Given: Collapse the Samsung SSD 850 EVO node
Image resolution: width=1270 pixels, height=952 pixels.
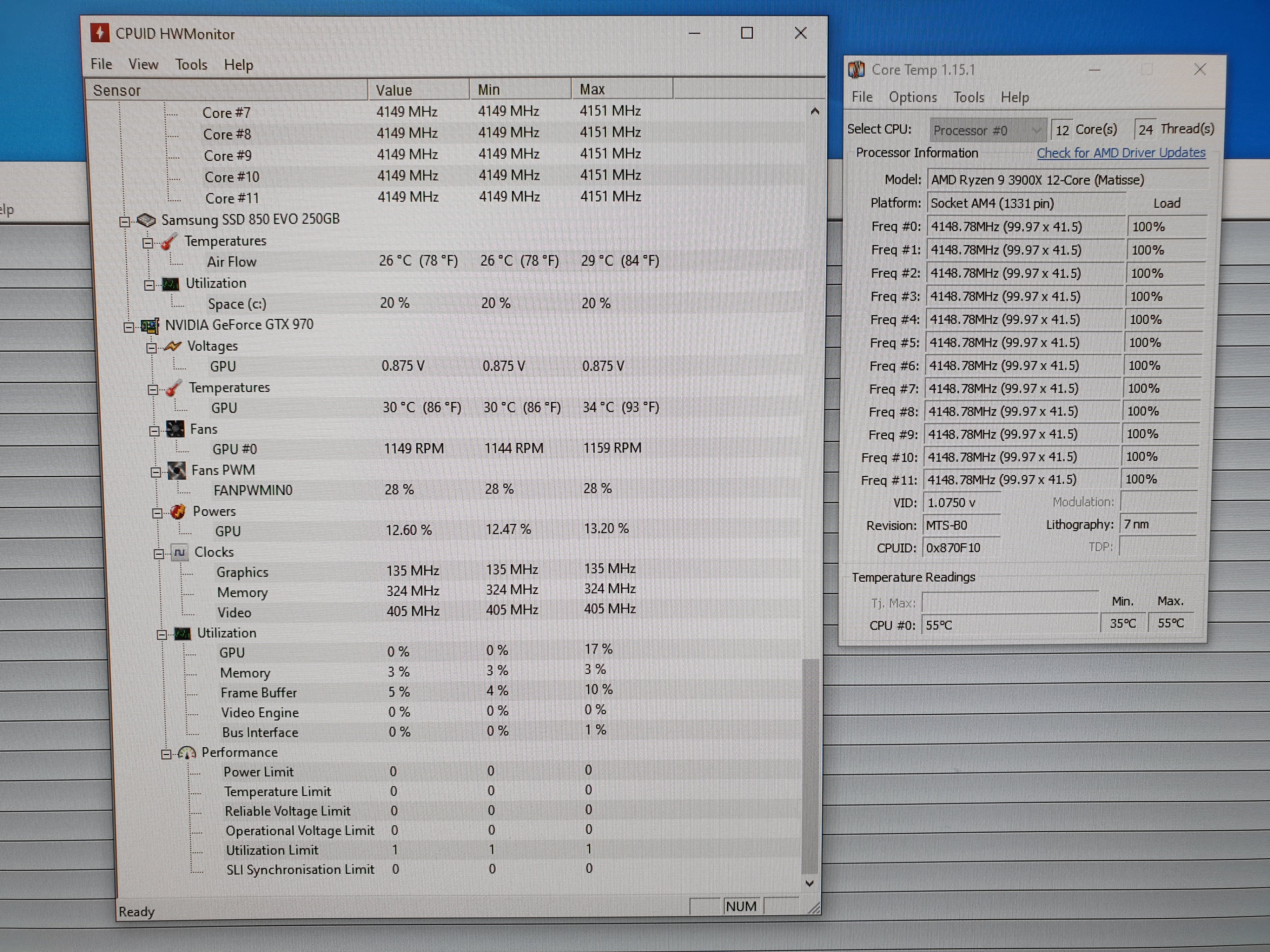Looking at the screenshot, I should click(x=125, y=221).
